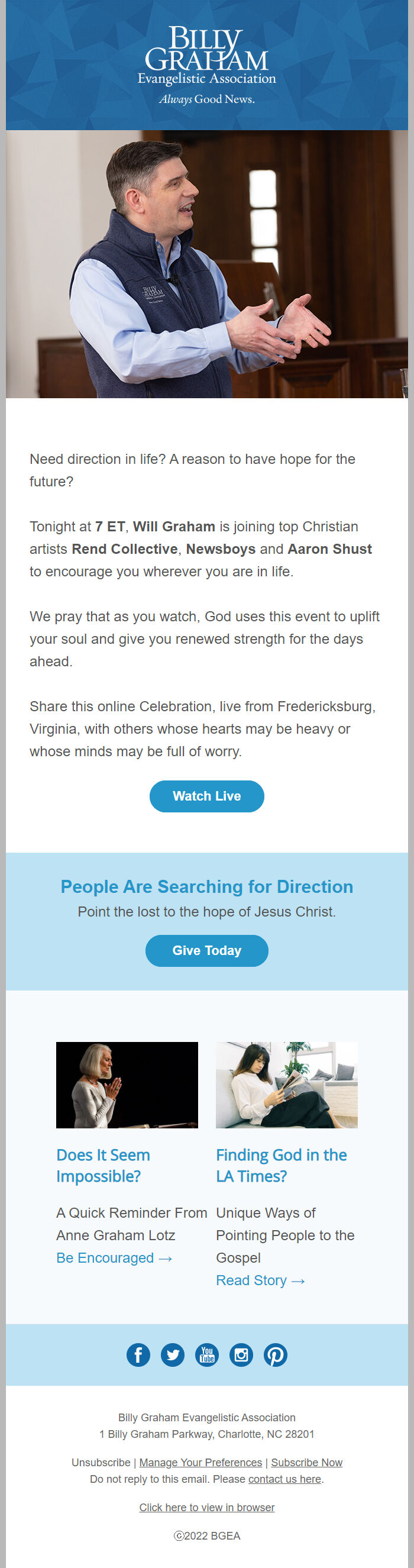Click the Subscribe Now link
The height and width of the screenshot is (1568, 414).
point(307,1462)
